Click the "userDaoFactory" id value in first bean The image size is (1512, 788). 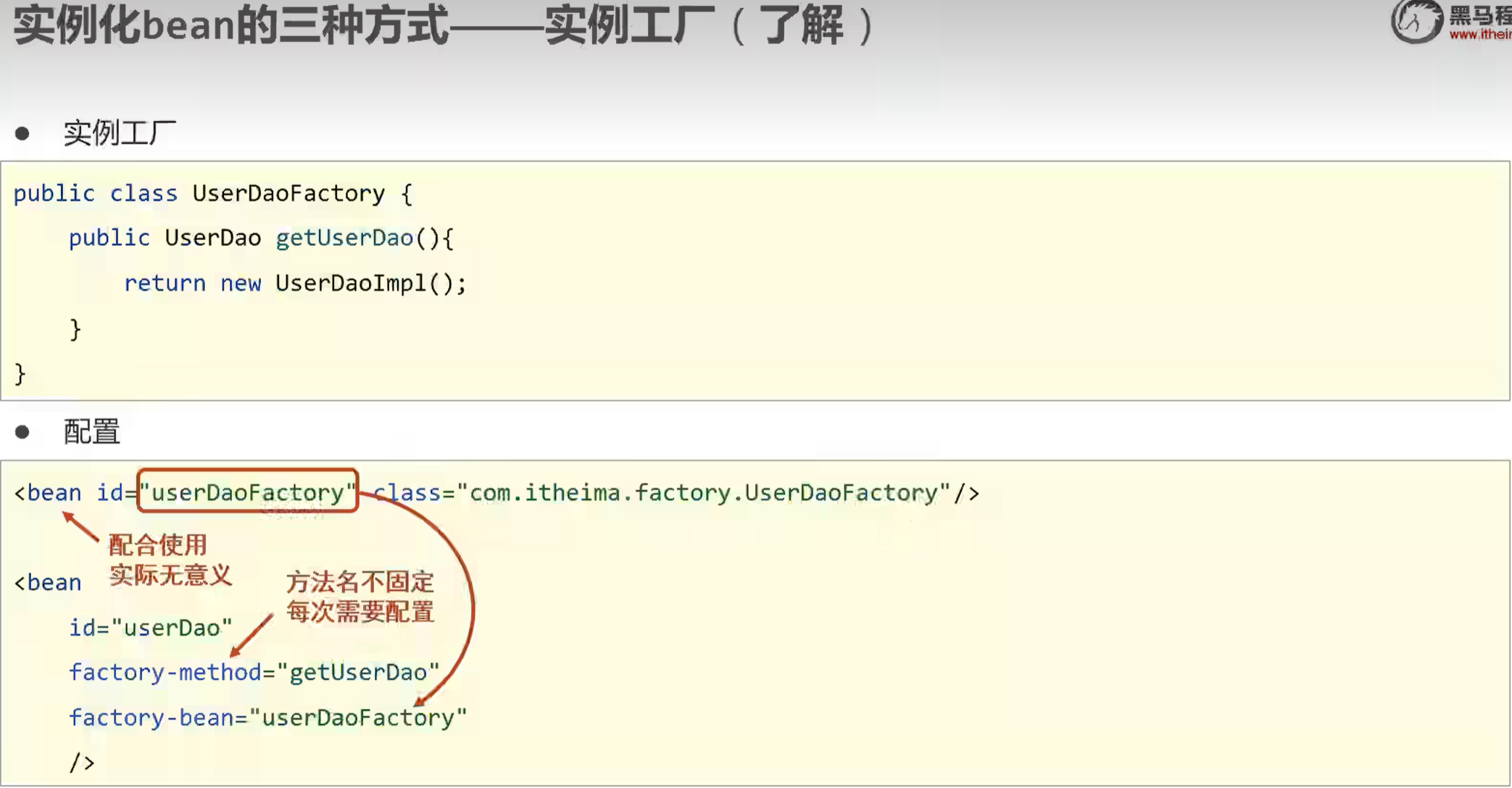tap(248, 493)
